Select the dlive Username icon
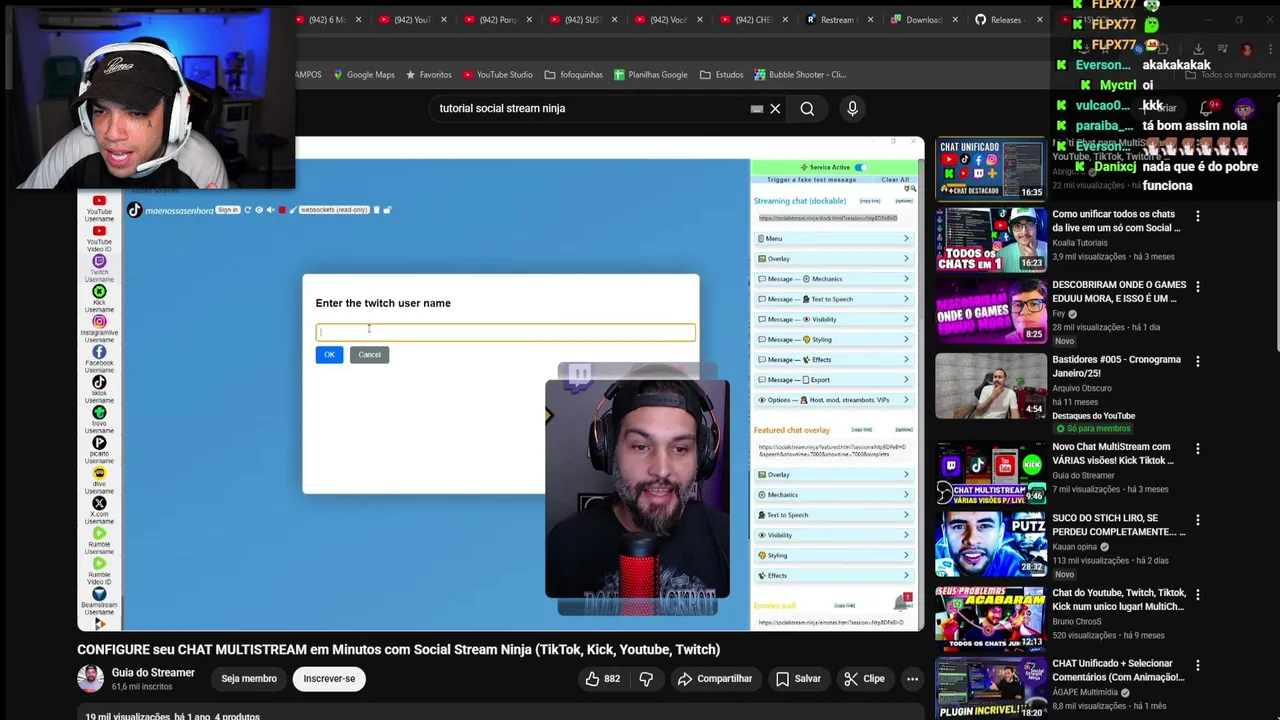The image size is (1280, 720). click(x=99, y=473)
